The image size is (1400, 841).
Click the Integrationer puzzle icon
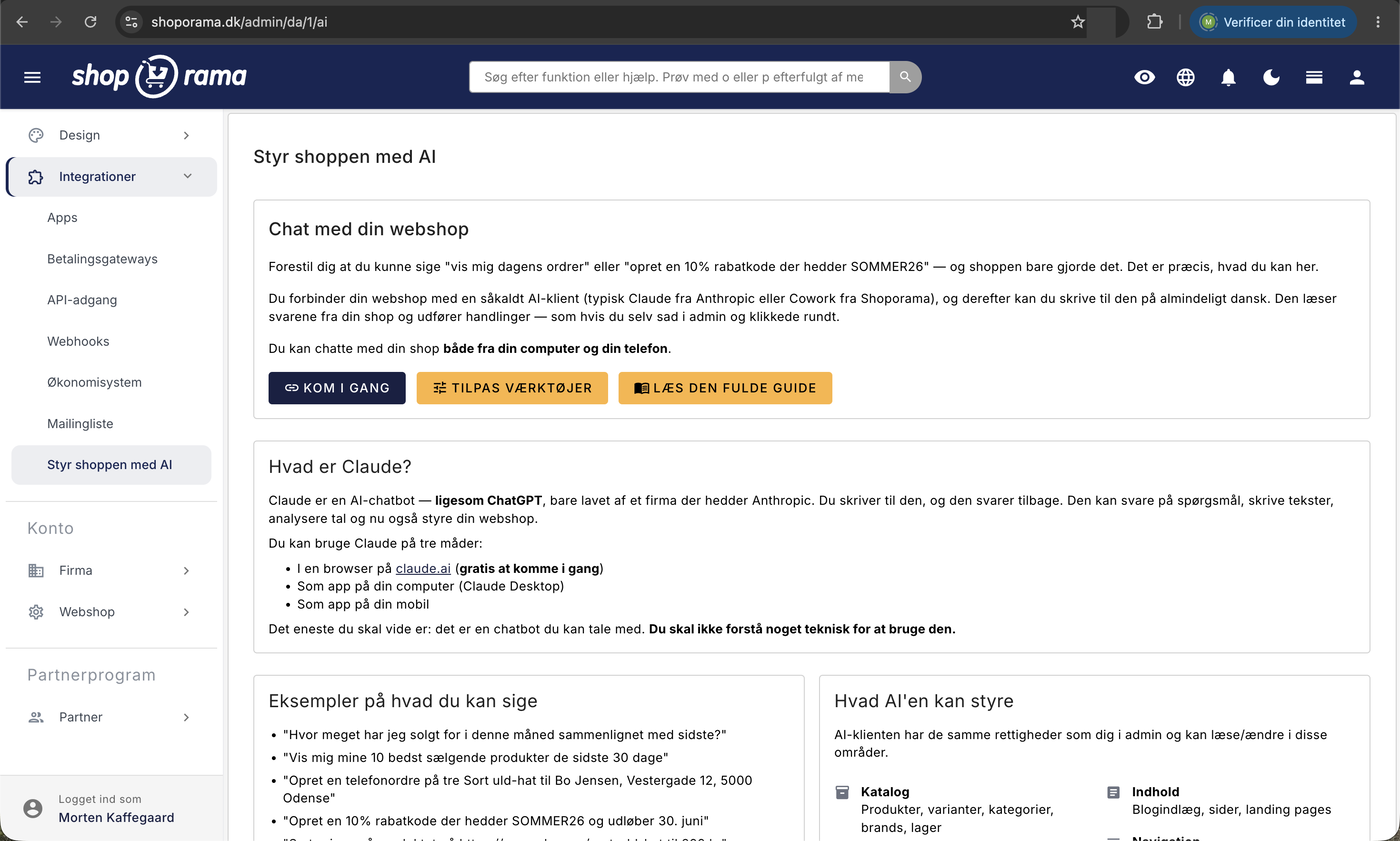click(36, 177)
